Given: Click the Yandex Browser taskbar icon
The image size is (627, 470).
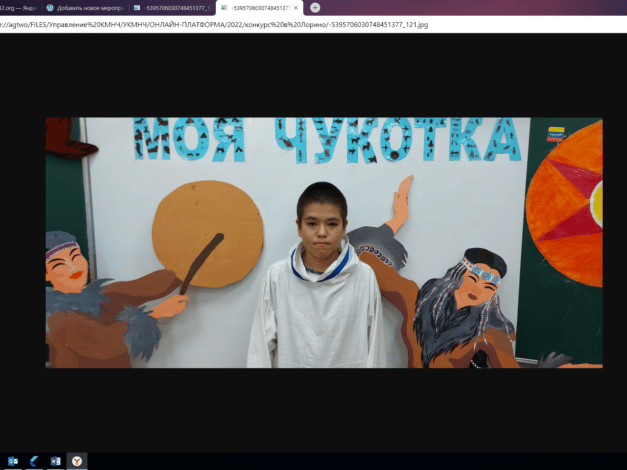Looking at the screenshot, I should coord(77,461).
